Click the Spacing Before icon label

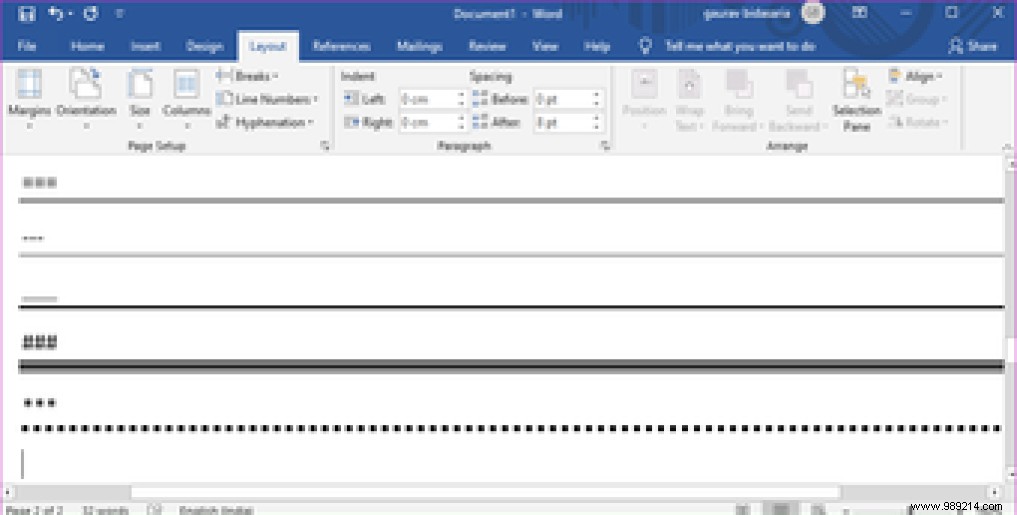(x=500, y=99)
